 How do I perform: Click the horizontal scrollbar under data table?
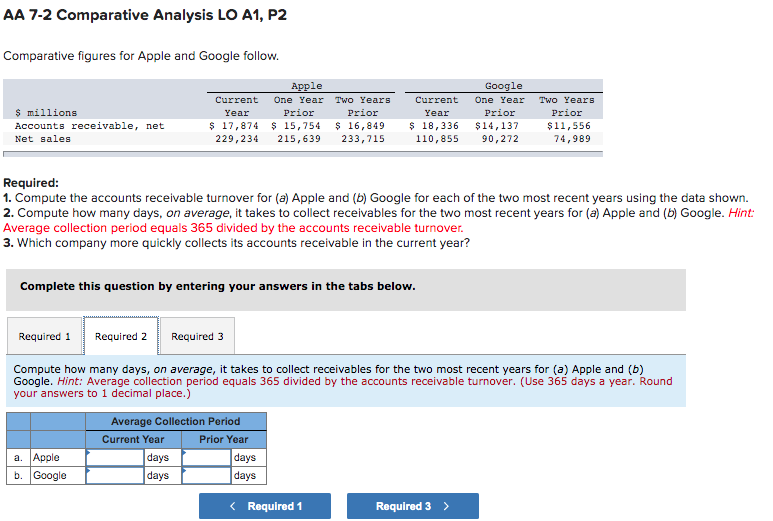(x=303, y=154)
